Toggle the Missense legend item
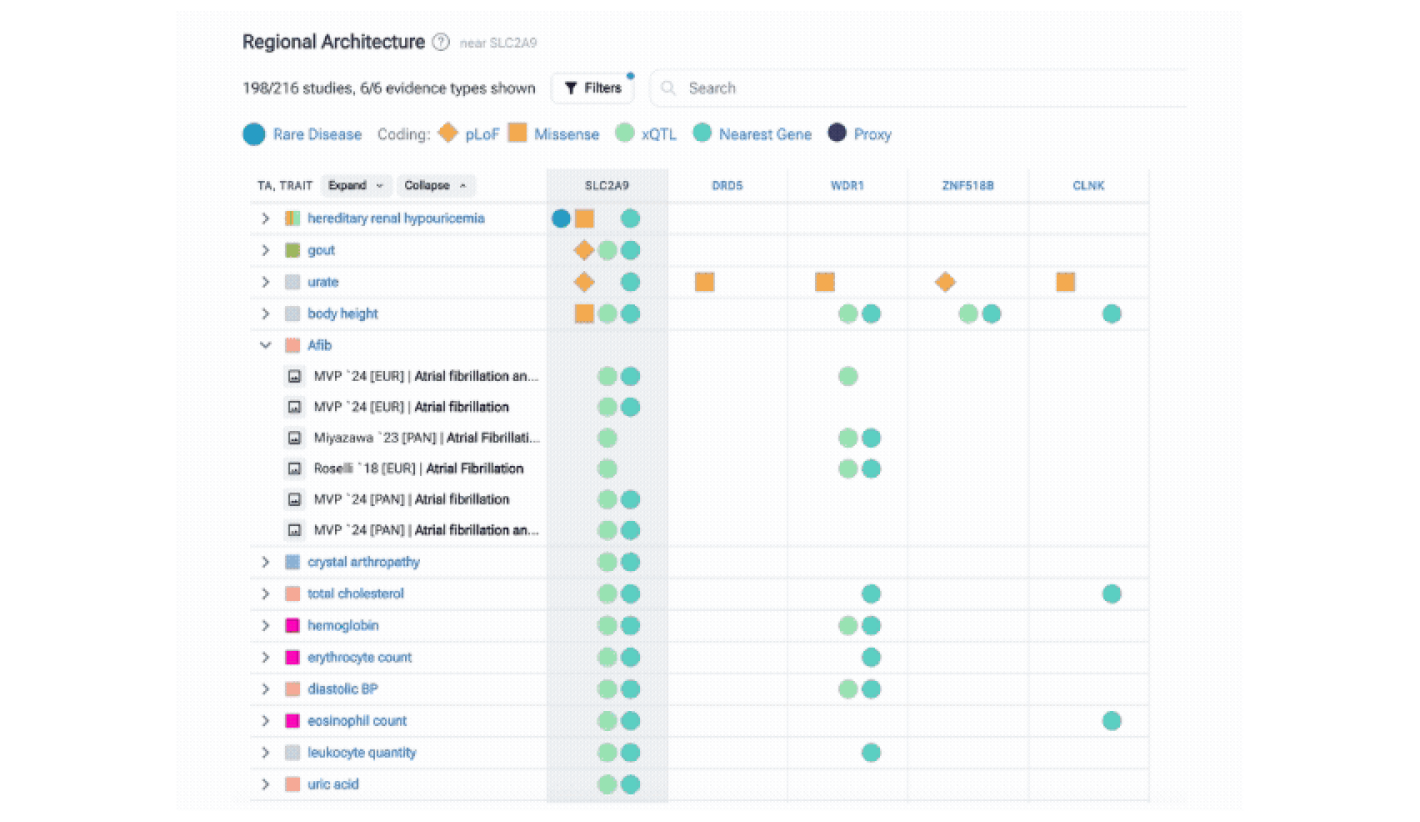 click(553, 134)
